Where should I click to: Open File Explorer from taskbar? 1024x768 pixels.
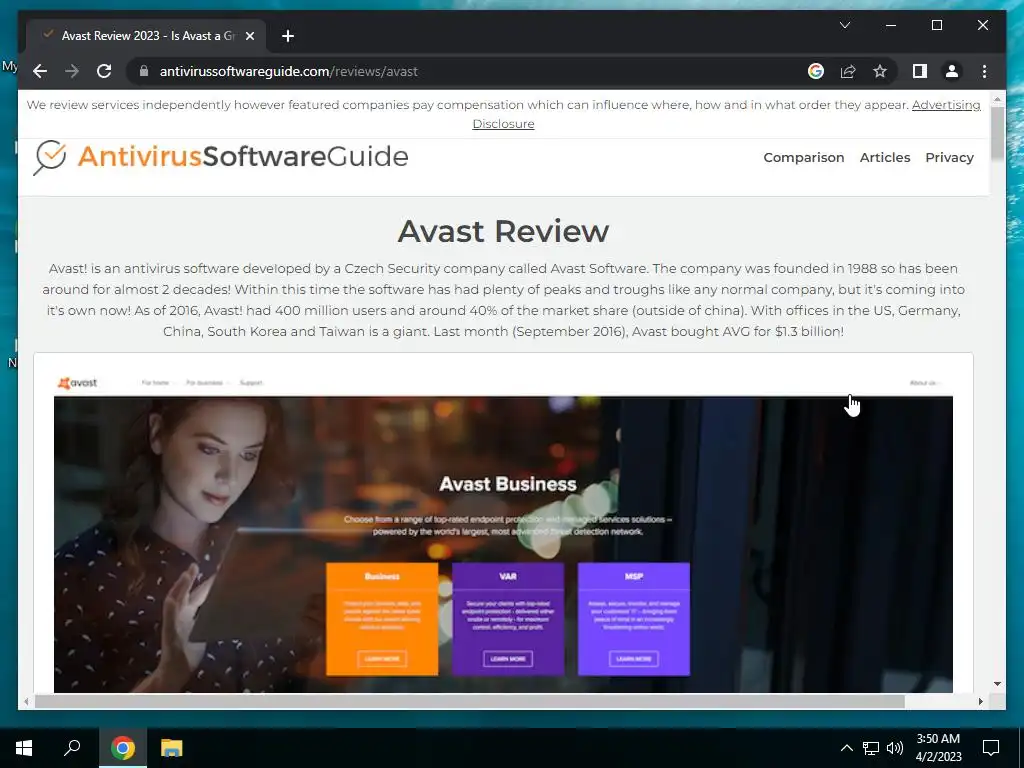coord(172,748)
